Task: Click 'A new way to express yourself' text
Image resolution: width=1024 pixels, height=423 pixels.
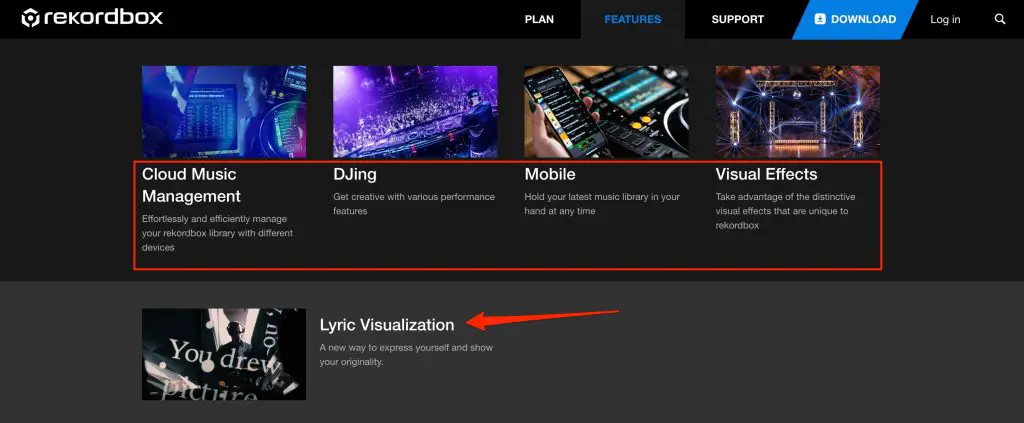Action: (406, 354)
